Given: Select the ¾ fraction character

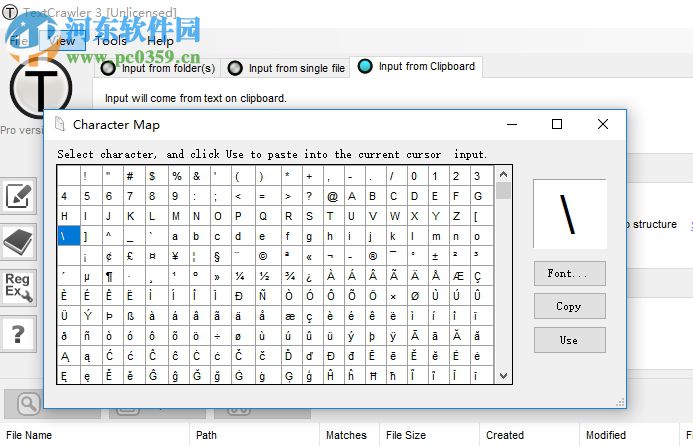Looking at the screenshot, I should pyautogui.click(x=290, y=276).
